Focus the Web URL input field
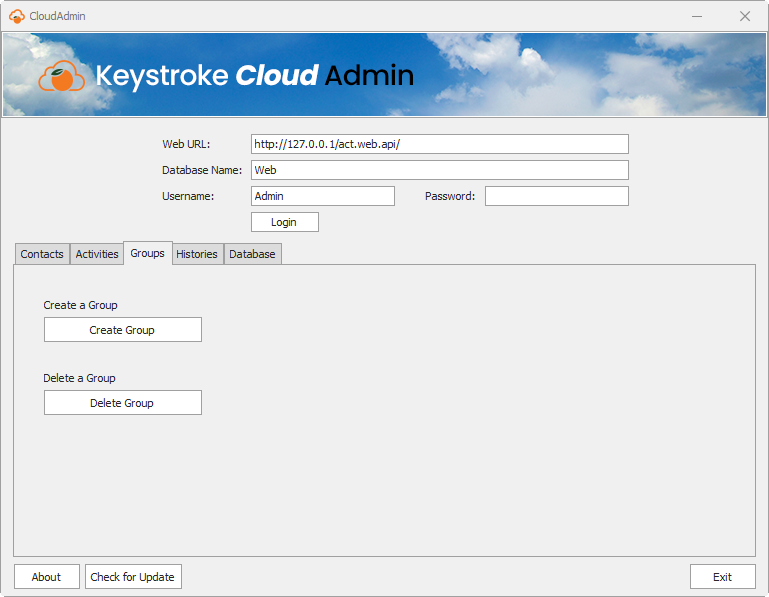Screen dimensions: 769x597 pyautogui.click(x=439, y=144)
